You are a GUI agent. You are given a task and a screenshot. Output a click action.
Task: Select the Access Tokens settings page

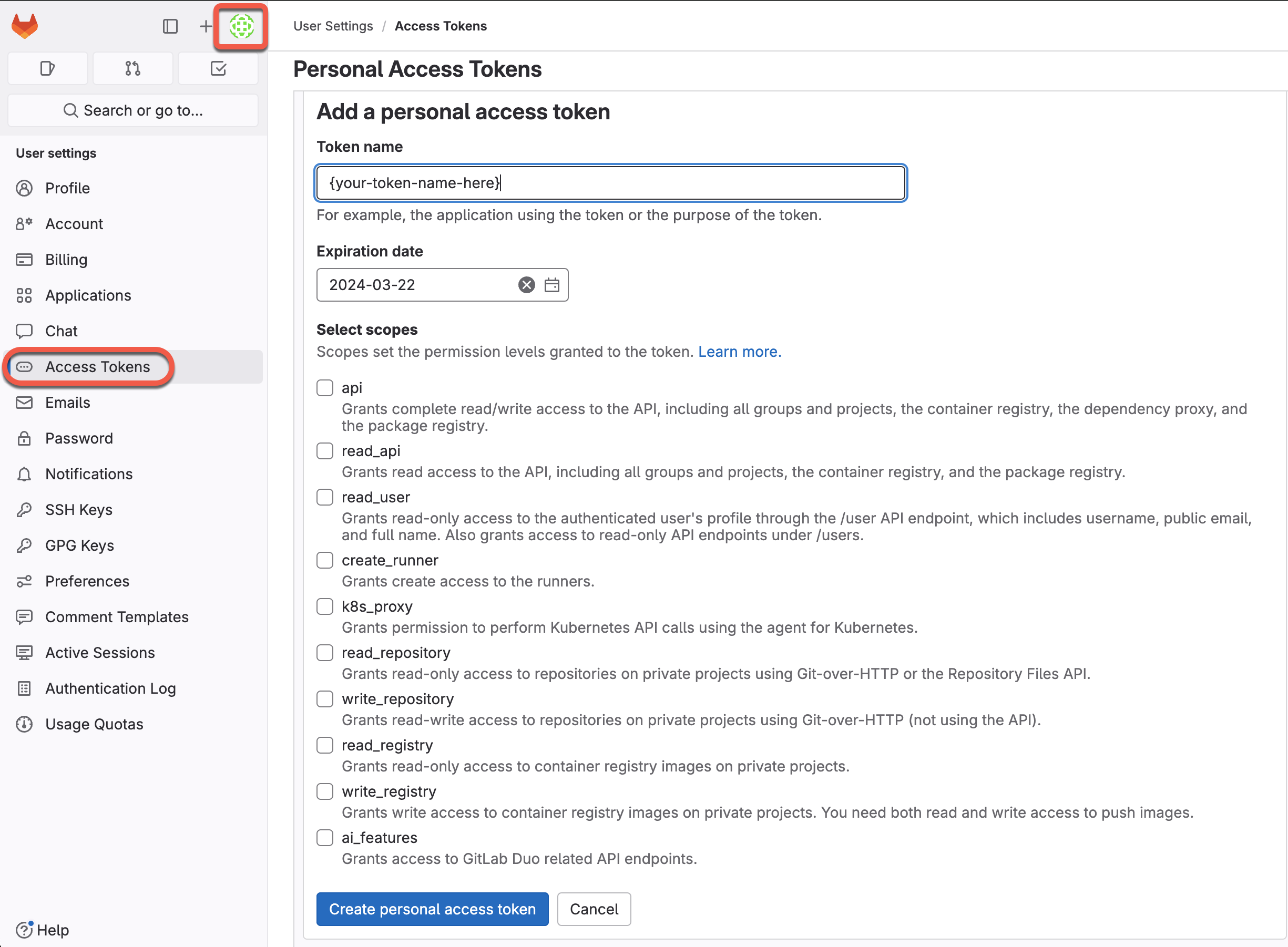(x=98, y=366)
